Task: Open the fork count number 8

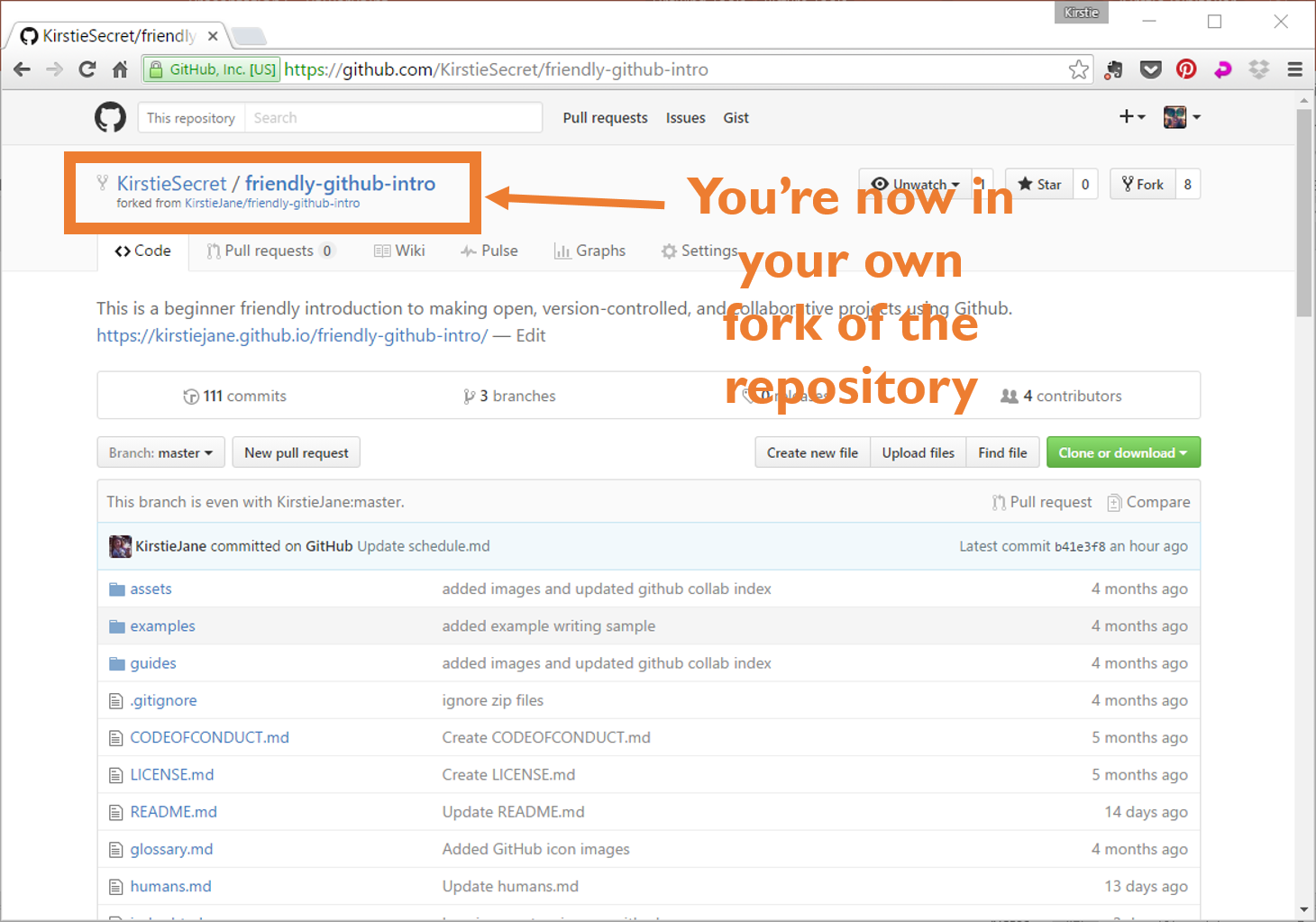Action: pos(1187,184)
